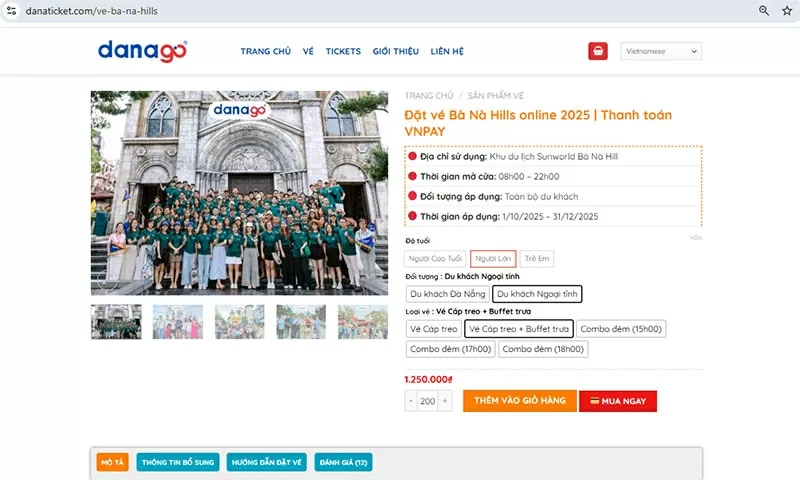
Task: Decrease ticket quantity with minus button
Action: pyautogui.click(x=411, y=401)
